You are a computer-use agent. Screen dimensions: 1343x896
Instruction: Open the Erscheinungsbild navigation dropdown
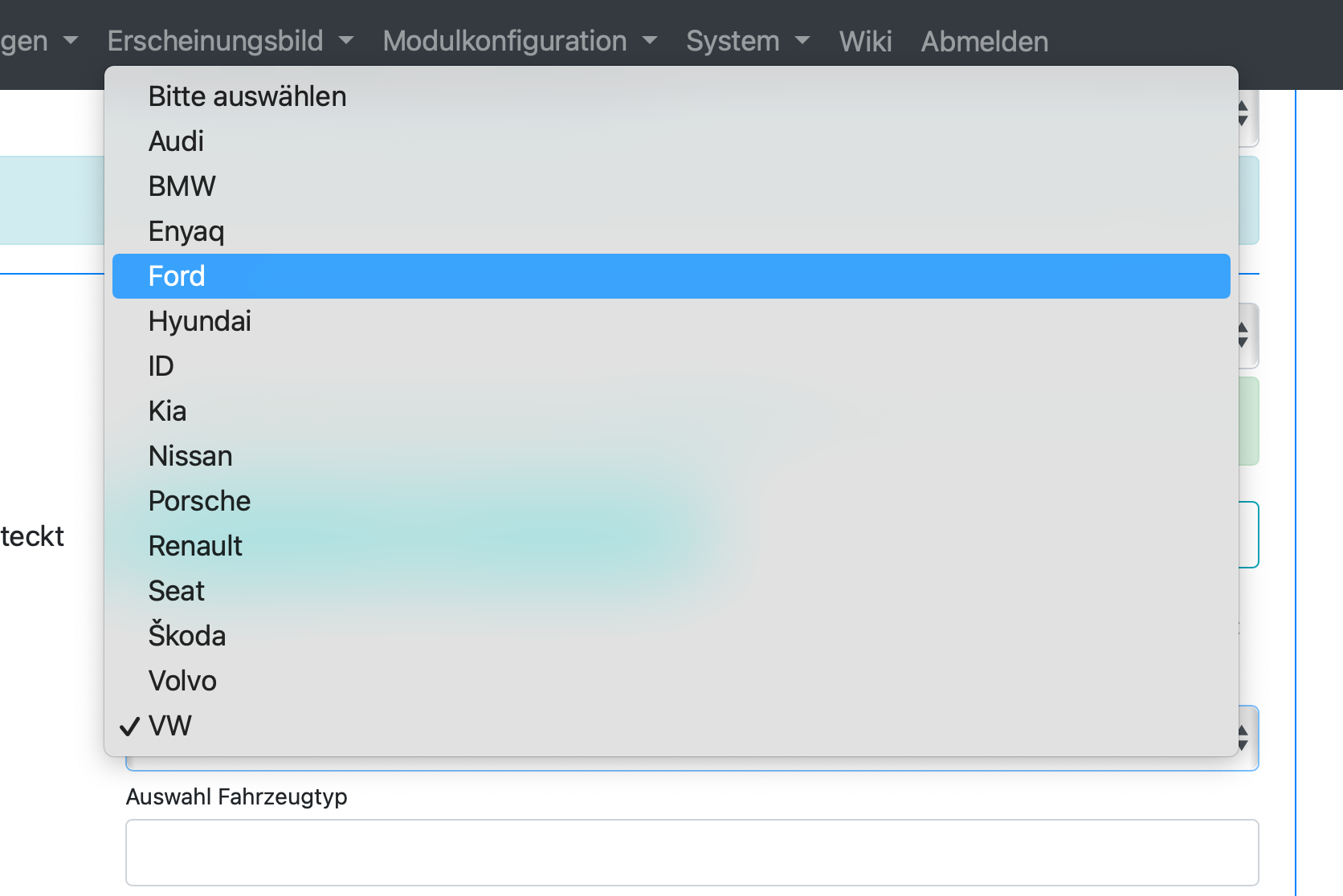tap(230, 41)
